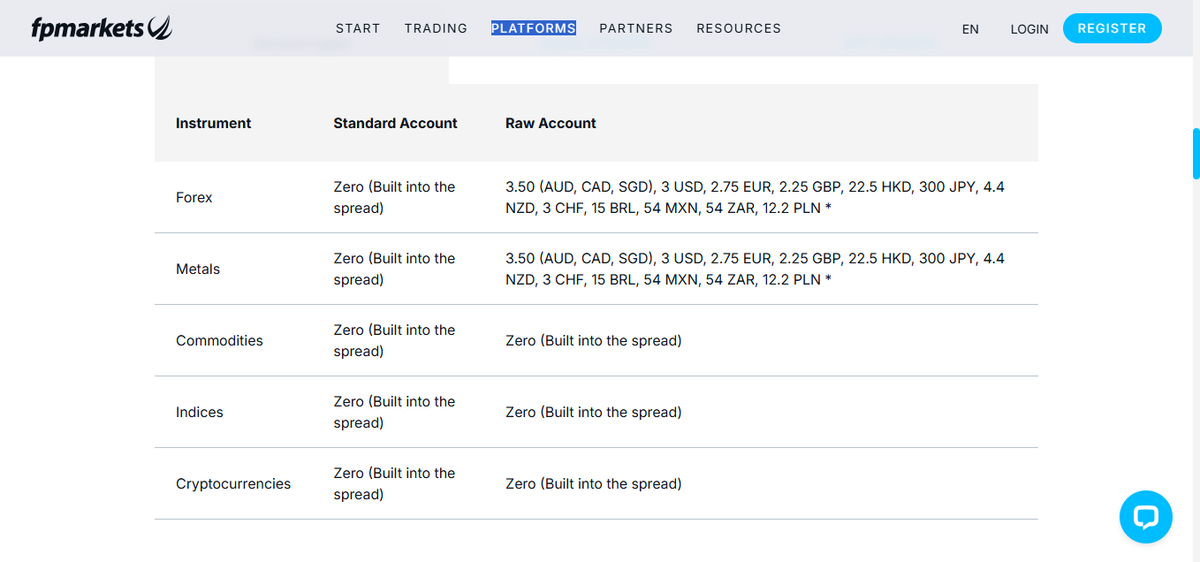Click Forex Standard Account cell text
The height and width of the screenshot is (562, 1200).
[x=394, y=197]
